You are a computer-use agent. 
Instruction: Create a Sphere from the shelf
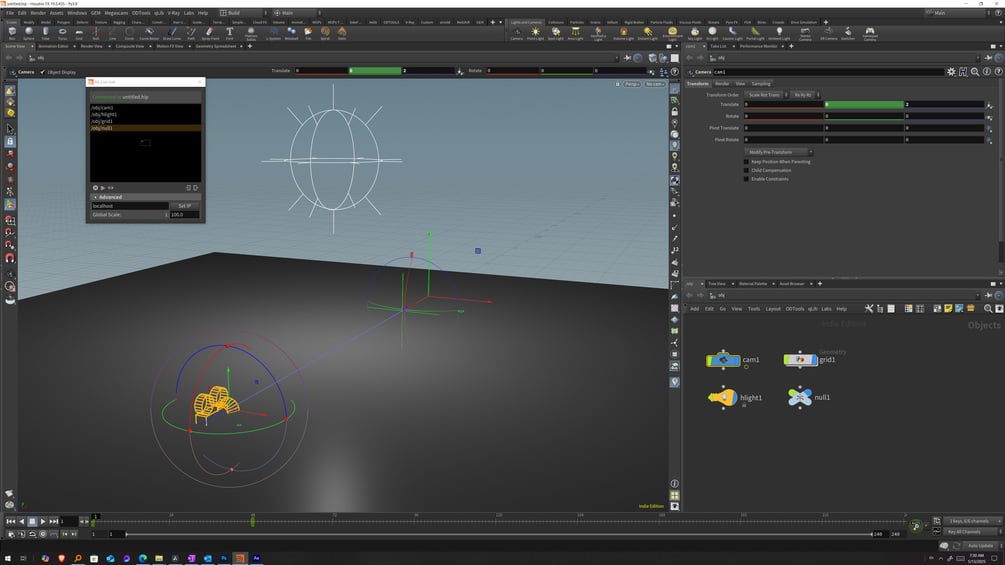(x=29, y=33)
